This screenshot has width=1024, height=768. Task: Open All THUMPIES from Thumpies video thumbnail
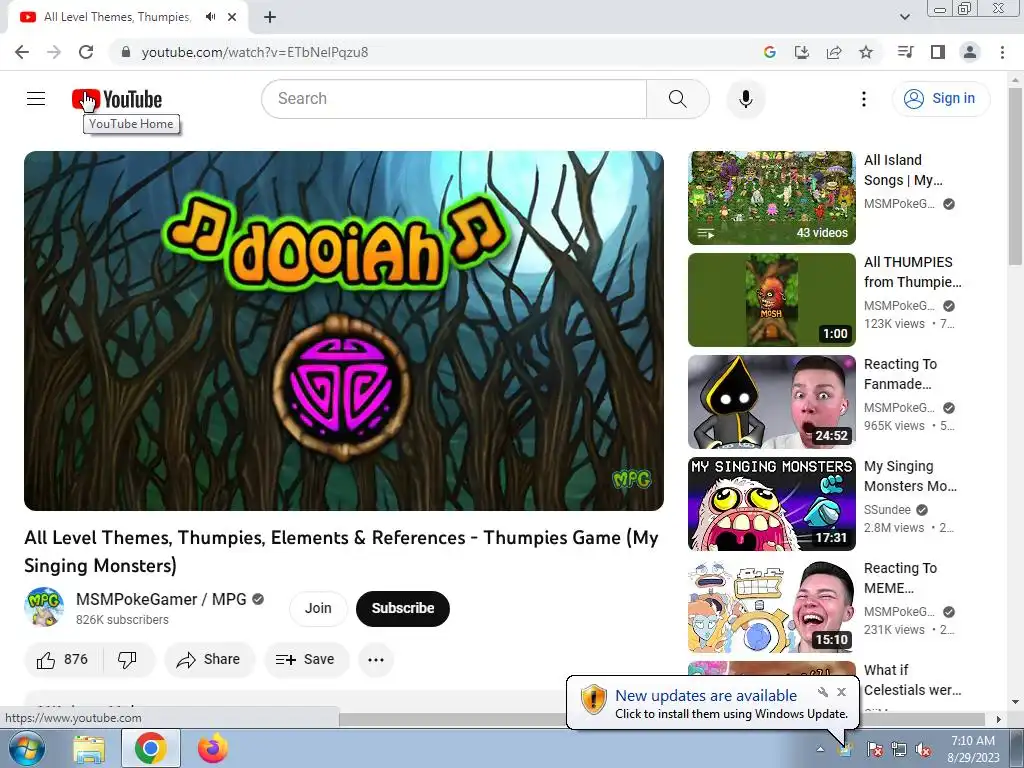[x=771, y=300]
